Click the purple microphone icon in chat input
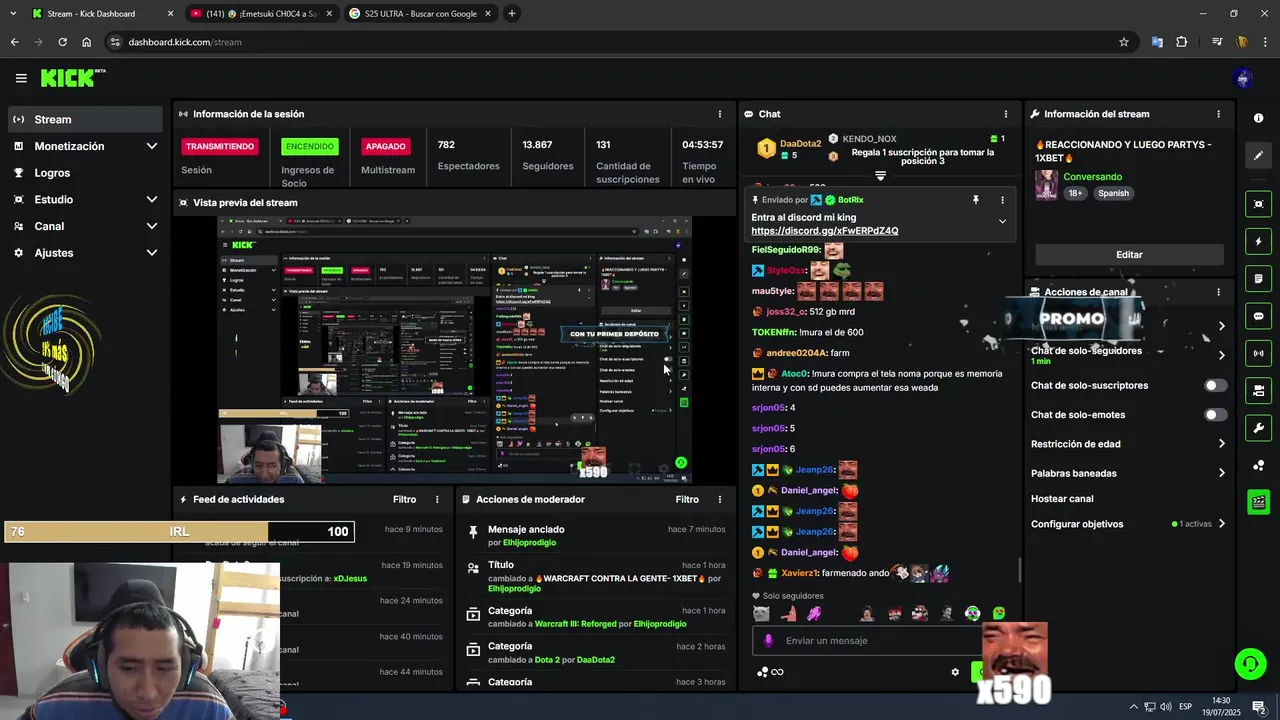 [768, 641]
